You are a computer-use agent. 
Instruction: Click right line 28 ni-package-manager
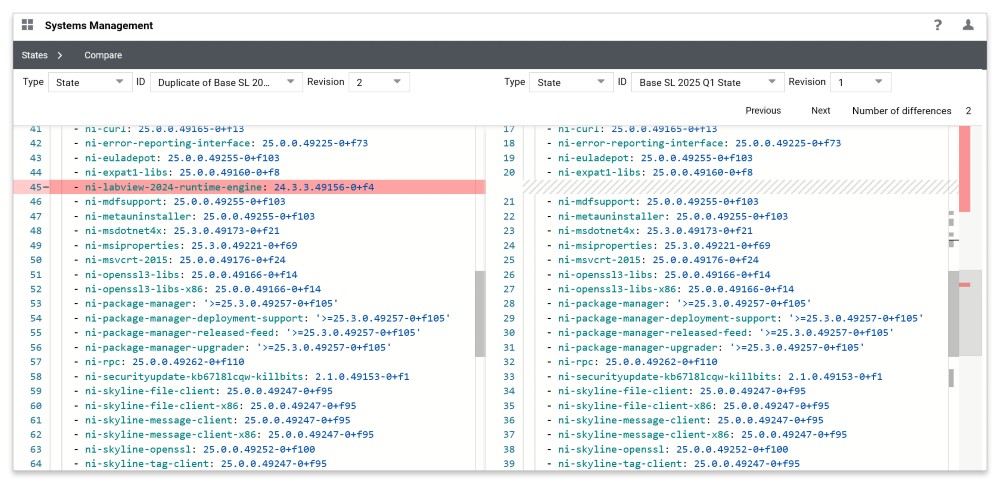(x=685, y=304)
